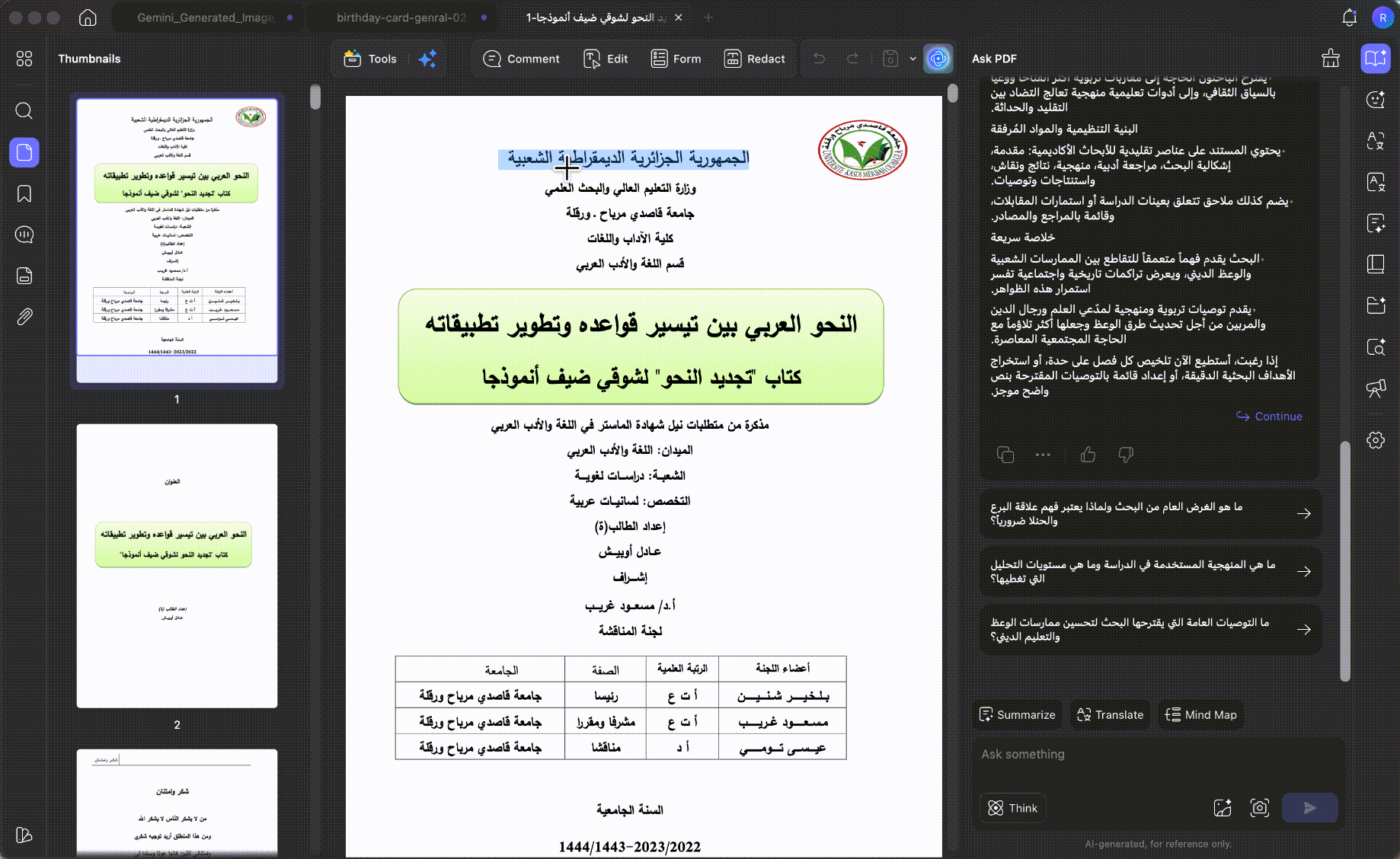1400x859 pixels.
Task: Open the bottom-left sidebar collapse icon
Action: (x=24, y=835)
